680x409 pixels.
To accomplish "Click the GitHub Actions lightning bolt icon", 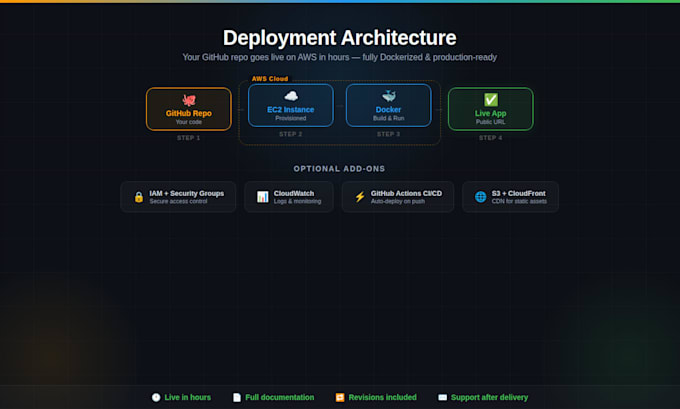I will pyautogui.click(x=360, y=197).
